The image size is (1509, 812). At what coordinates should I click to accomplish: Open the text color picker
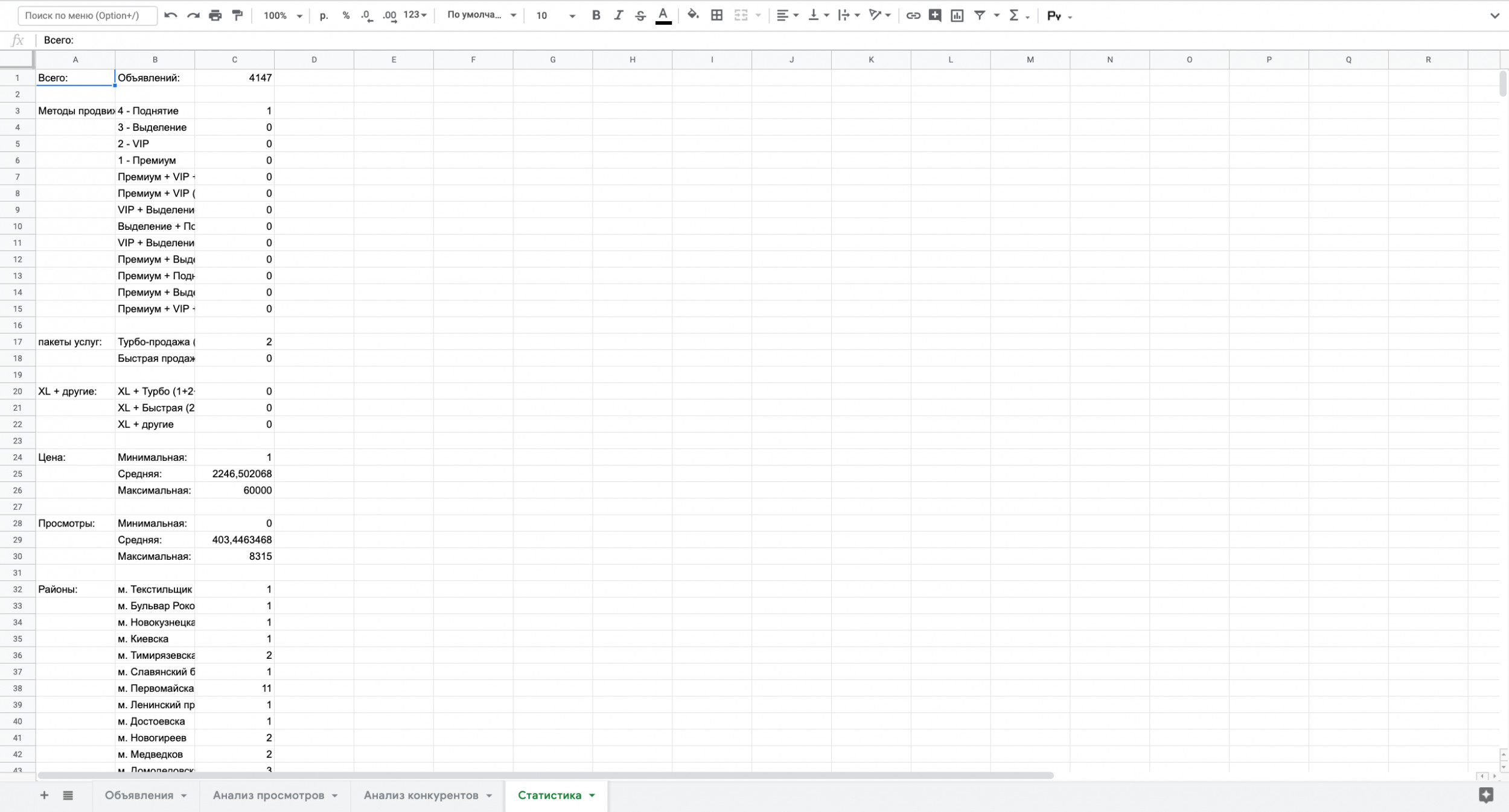click(663, 16)
